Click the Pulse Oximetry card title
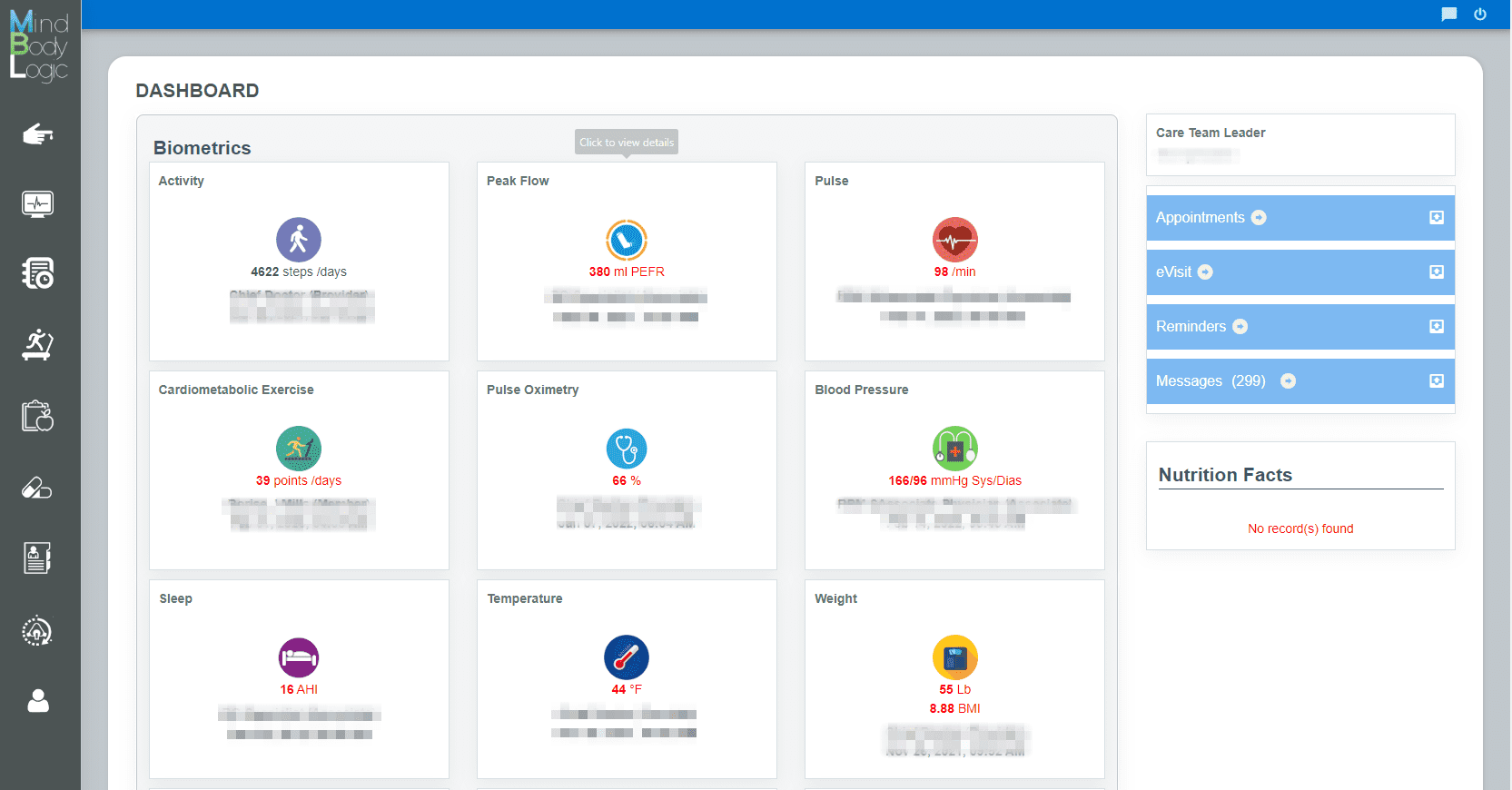 point(532,390)
